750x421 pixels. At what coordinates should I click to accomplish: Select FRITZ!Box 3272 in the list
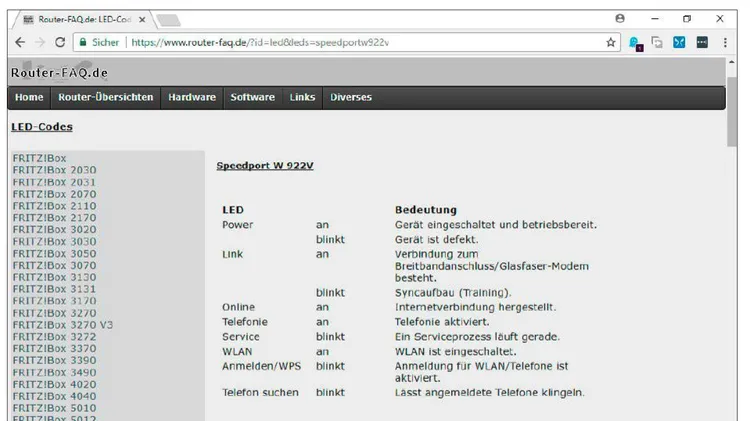pos(55,337)
